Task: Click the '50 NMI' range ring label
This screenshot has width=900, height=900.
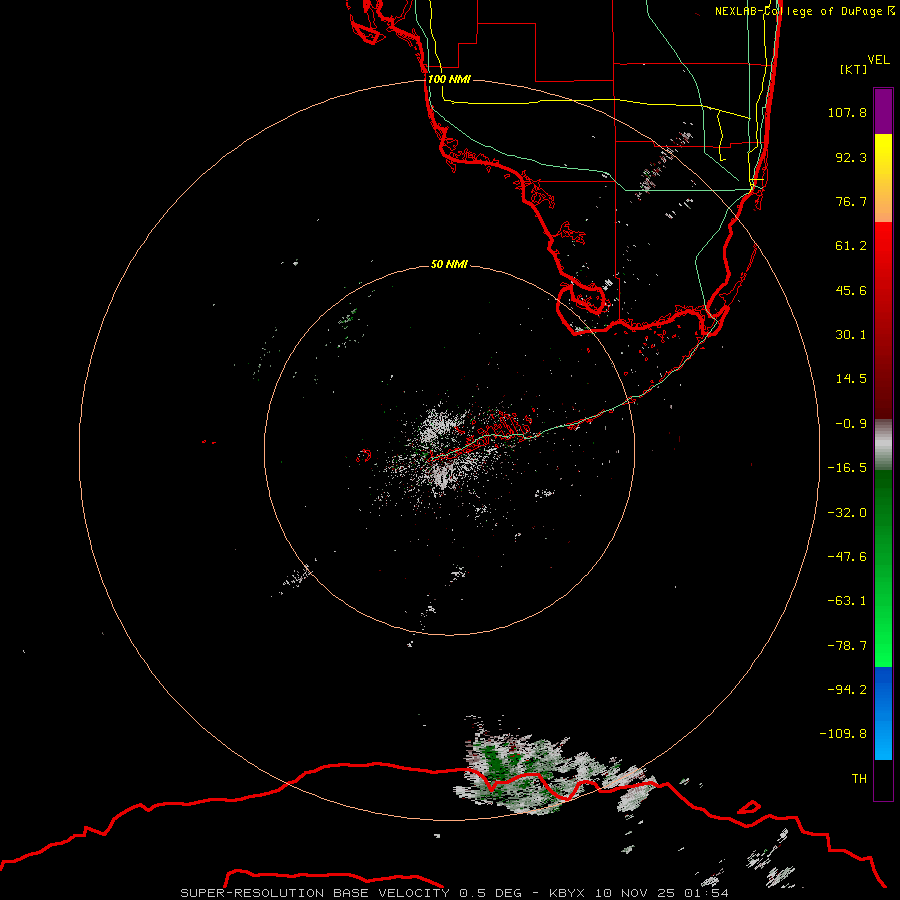Action: [x=449, y=264]
